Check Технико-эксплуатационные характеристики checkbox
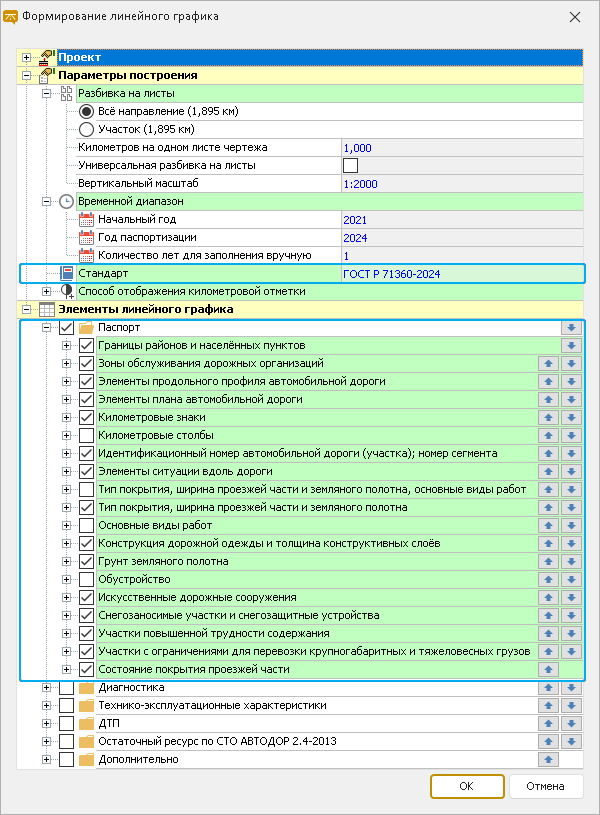 66,706
